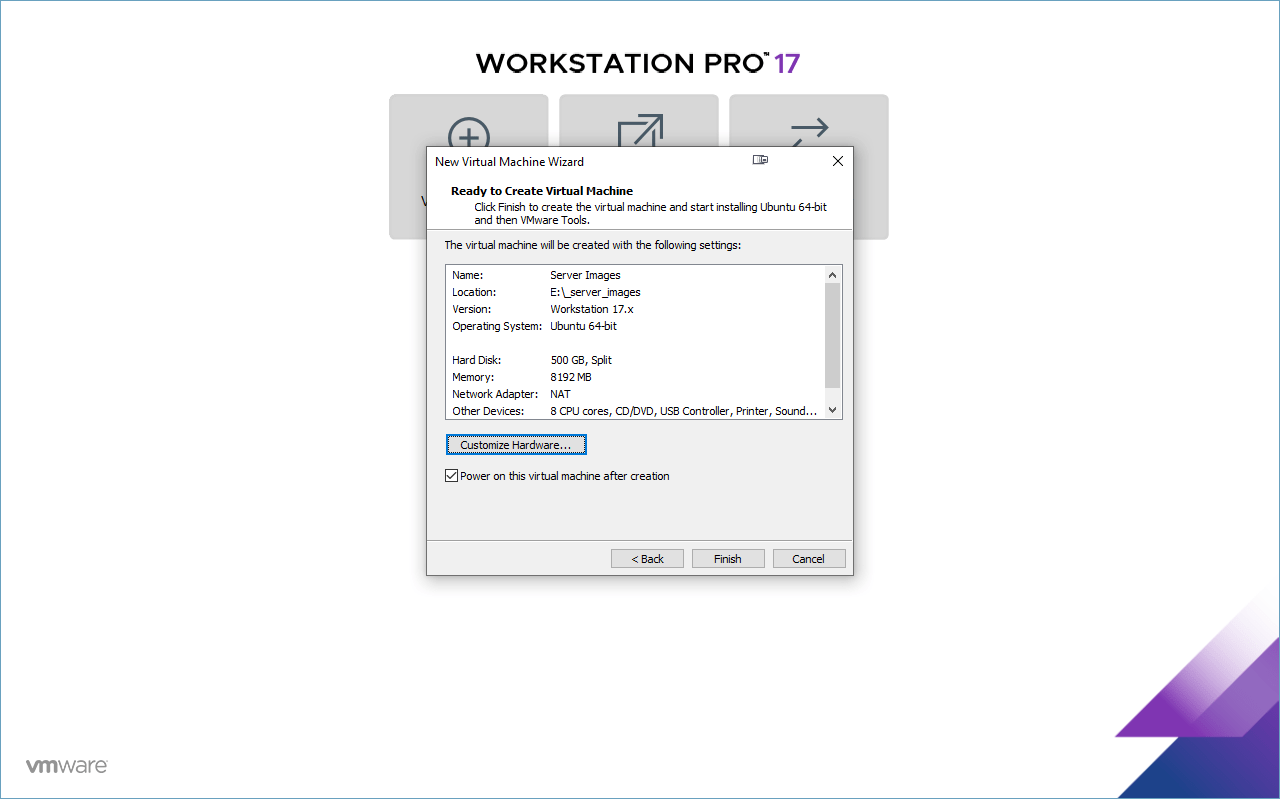The image size is (1280, 799).
Task: Click the settings list scrollbar thumb
Action: point(832,335)
